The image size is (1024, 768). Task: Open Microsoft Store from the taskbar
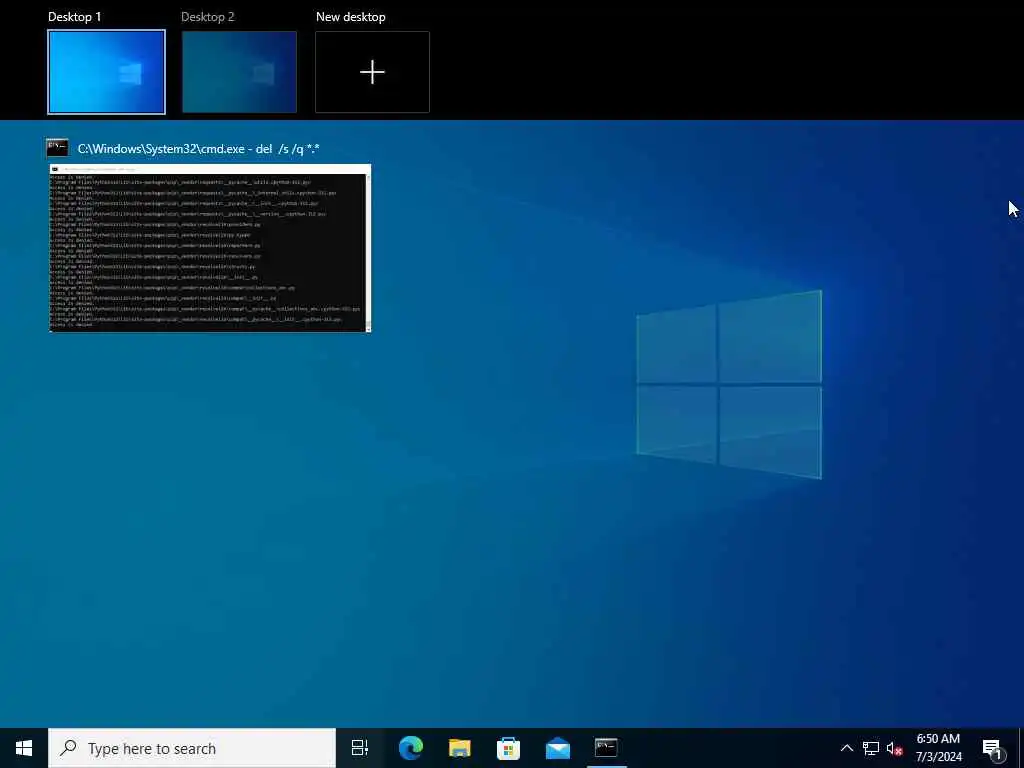click(509, 748)
